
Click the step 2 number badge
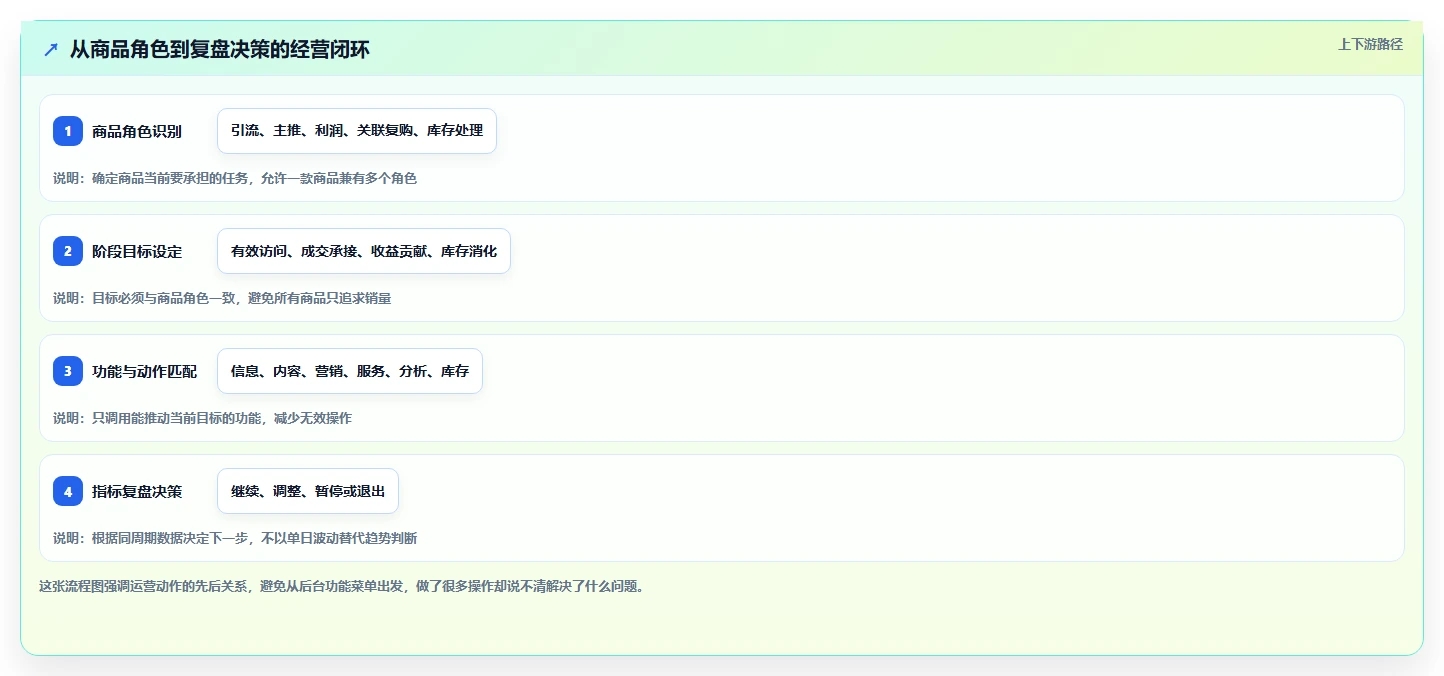[68, 251]
